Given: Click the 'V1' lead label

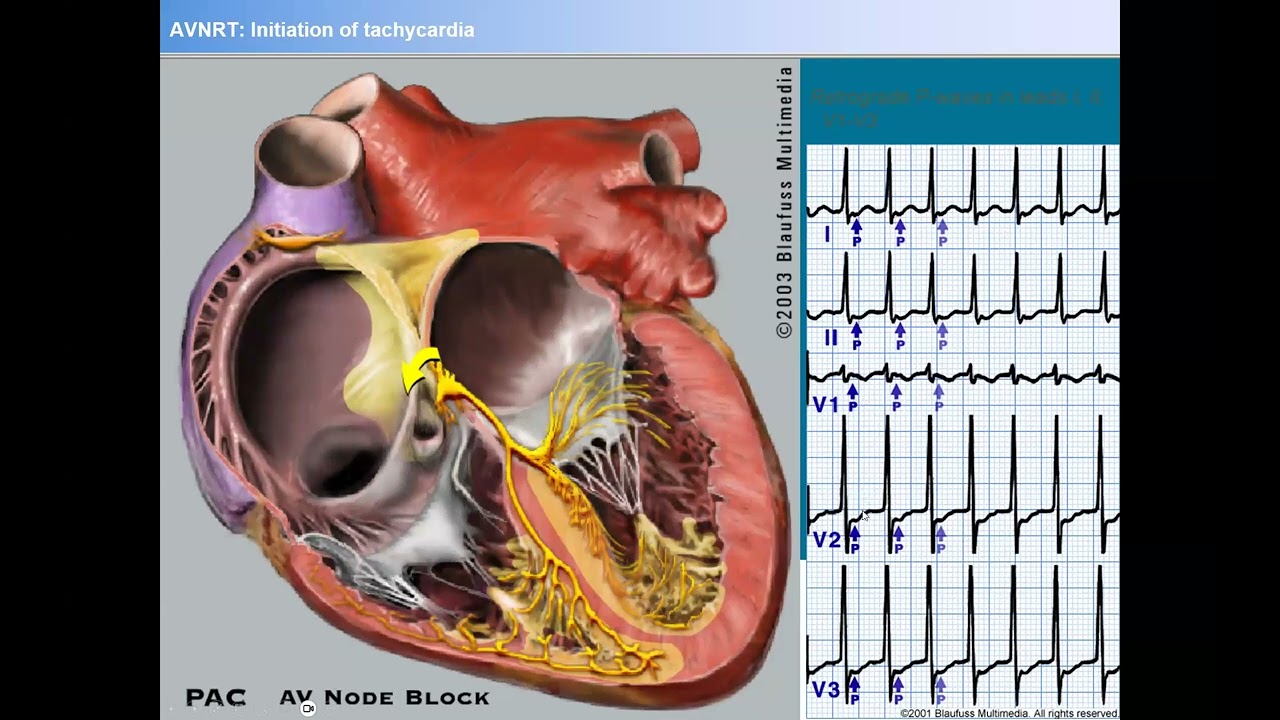Looking at the screenshot, I should (825, 405).
